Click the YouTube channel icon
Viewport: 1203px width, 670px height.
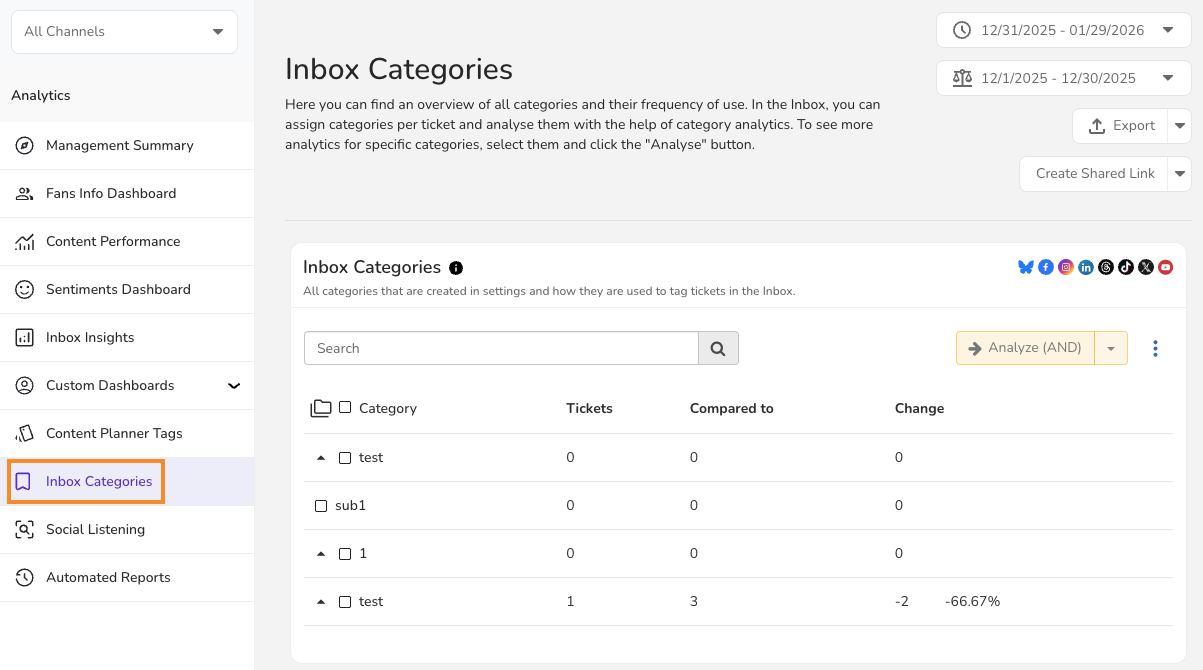pos(1165,267)
